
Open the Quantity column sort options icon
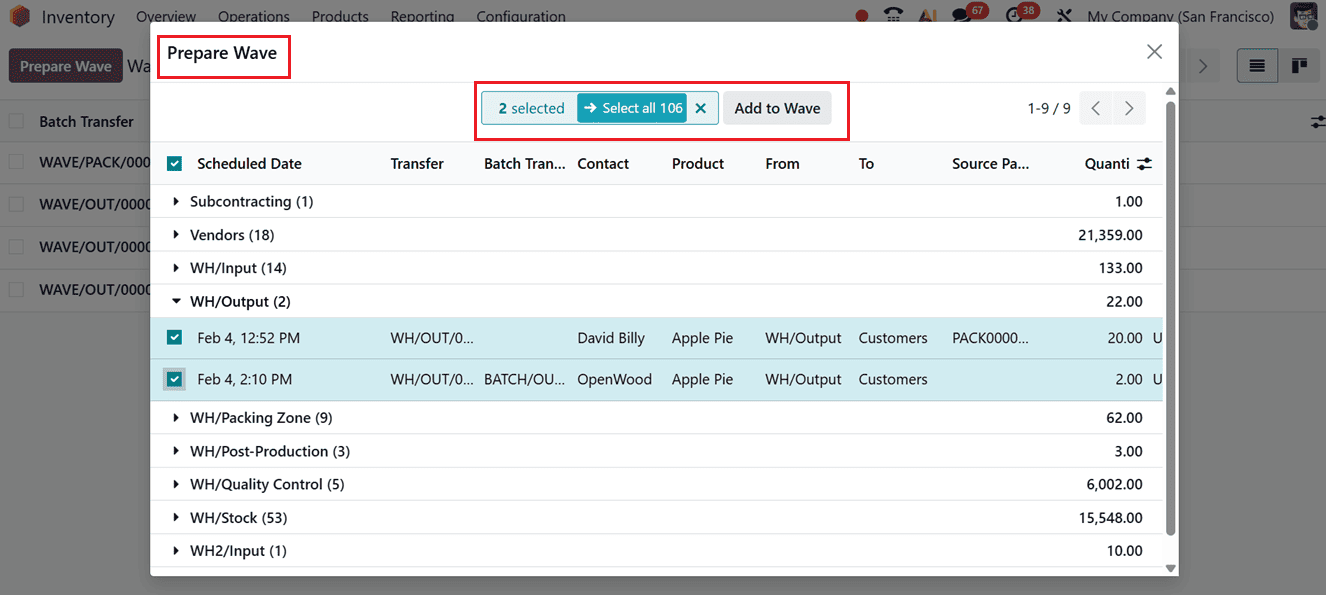1144,163
